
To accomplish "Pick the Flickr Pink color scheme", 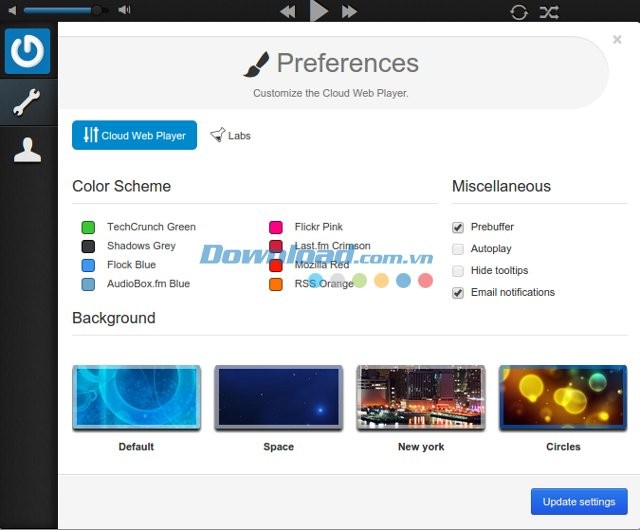I will click(x=276, y=227).
